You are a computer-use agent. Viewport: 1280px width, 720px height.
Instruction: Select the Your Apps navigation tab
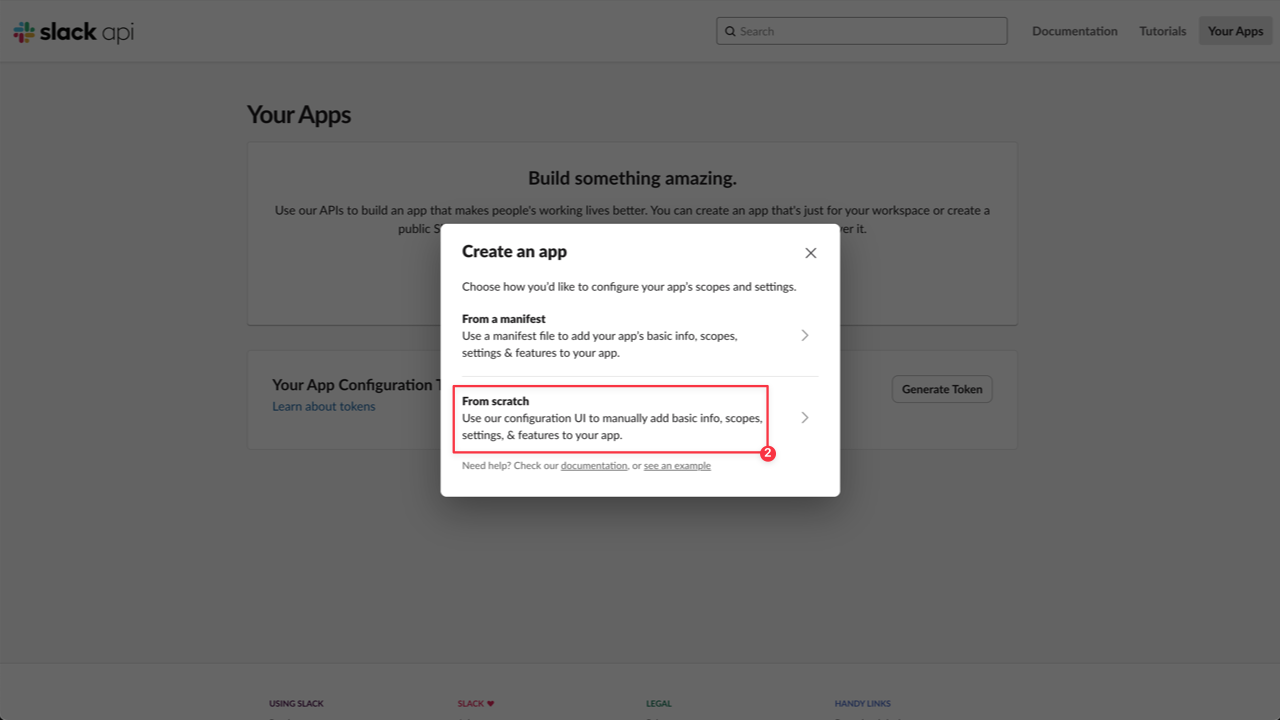1235,31
